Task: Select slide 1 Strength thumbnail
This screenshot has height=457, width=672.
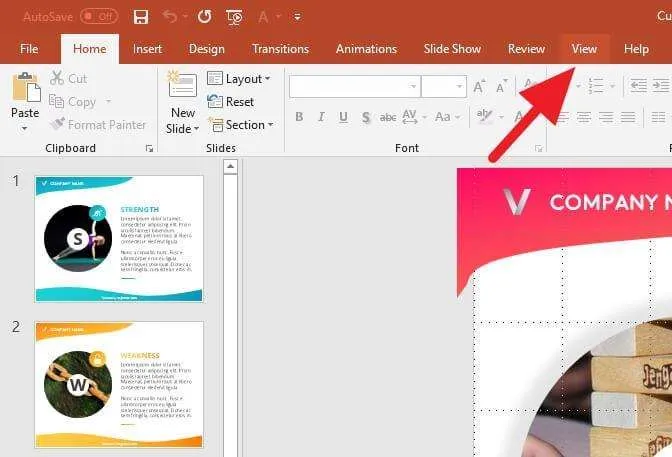Action: point(119,239)
